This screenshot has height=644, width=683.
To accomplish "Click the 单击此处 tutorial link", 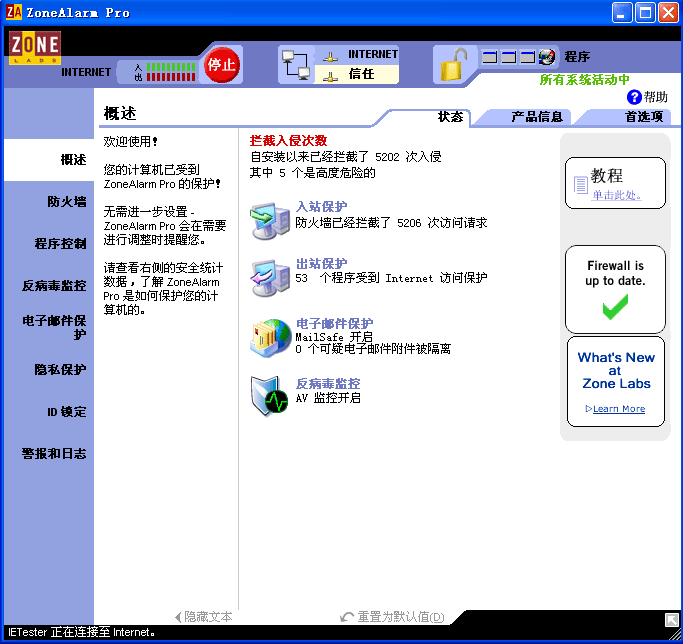I will (x=616, y=195).
